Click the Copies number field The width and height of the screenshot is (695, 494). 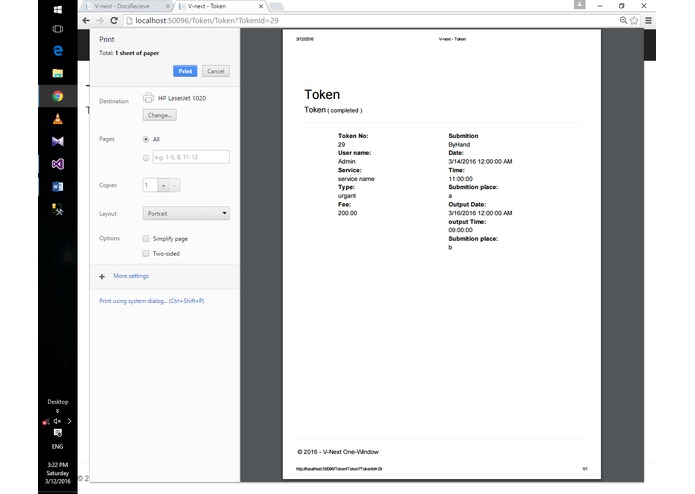point(150,185)
